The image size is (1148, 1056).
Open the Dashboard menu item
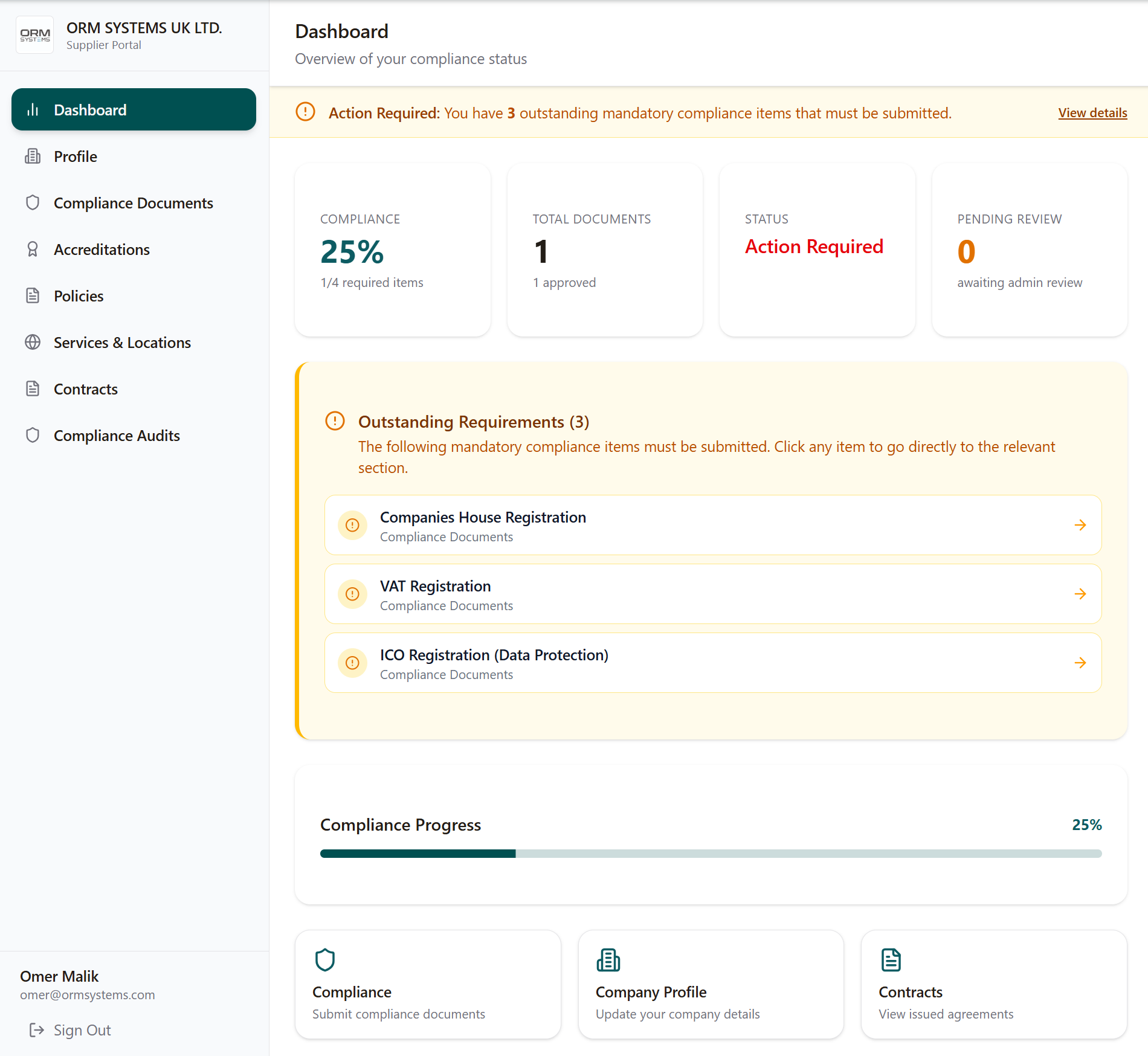(x=134, y=110)
